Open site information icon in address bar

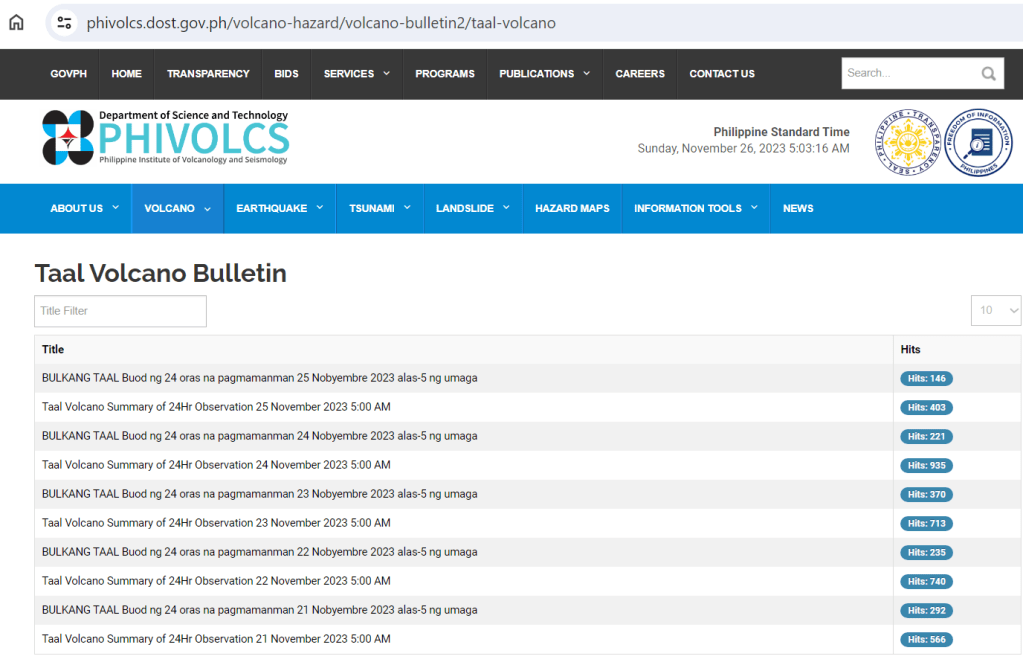pyautogui.click(x=65, y=22)
